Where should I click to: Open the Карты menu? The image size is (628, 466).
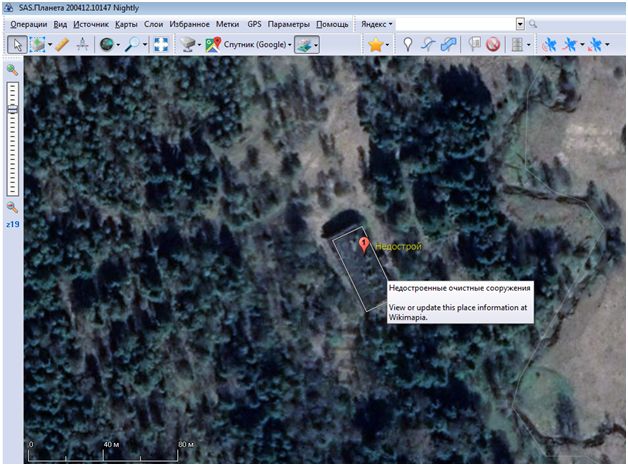pos(126,24)
